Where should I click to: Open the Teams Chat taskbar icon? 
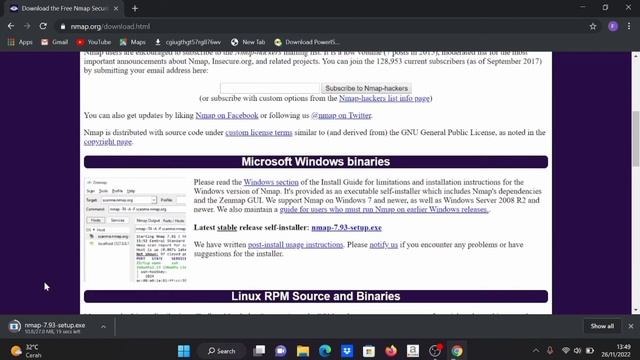(x=281, y=351)
